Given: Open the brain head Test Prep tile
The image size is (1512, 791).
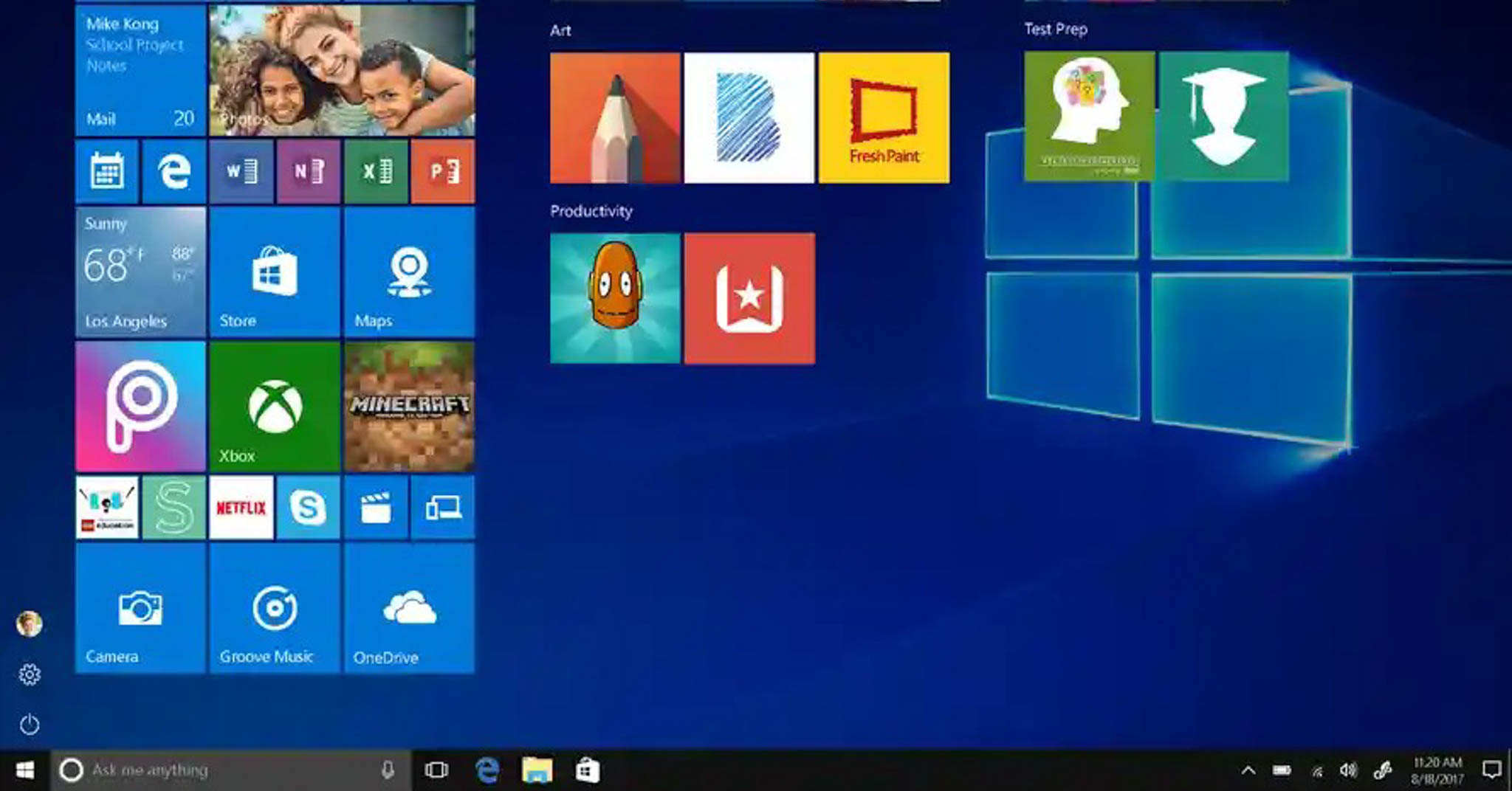Looking at the screenshot, I should [1090, 117].
